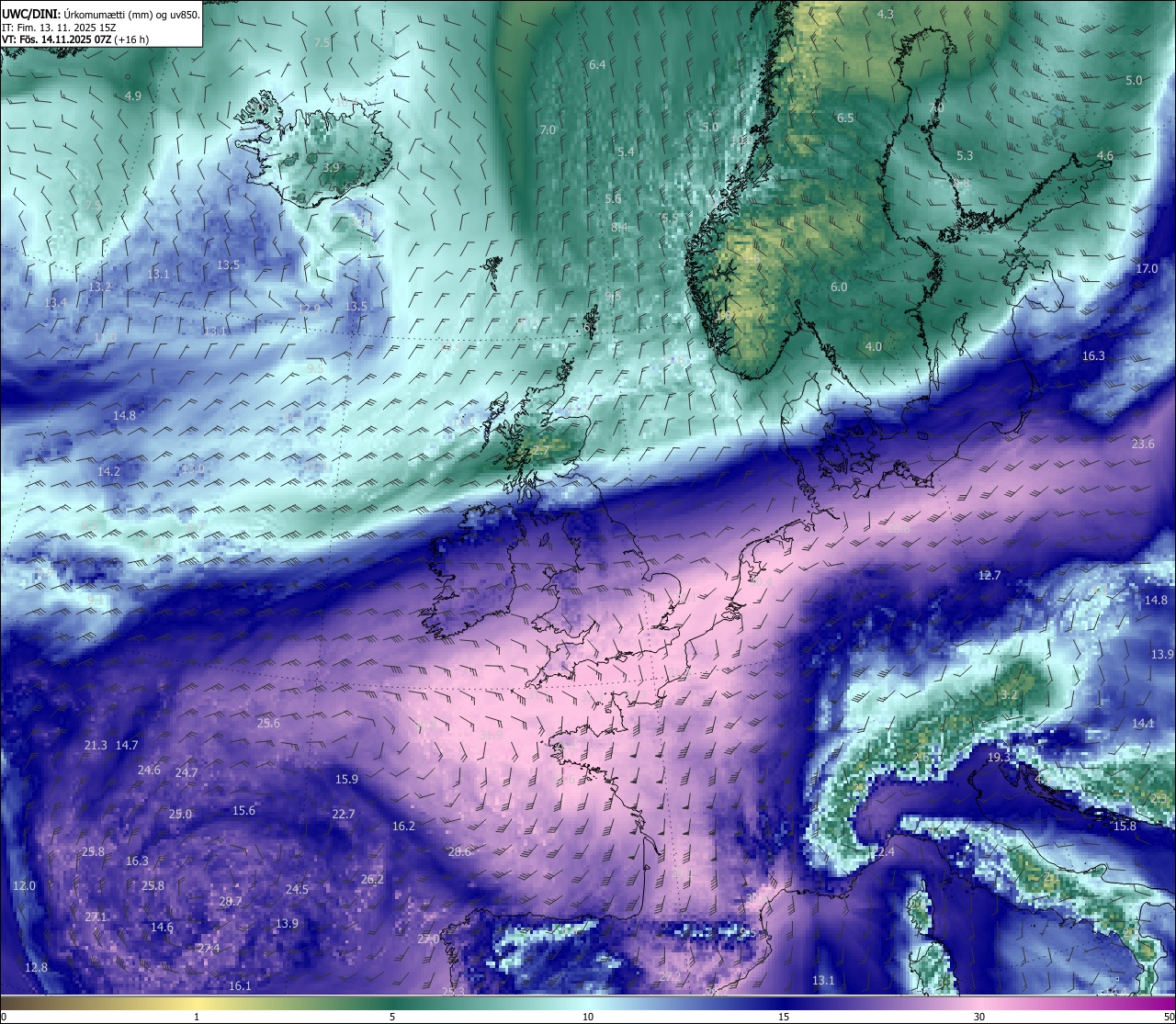Image resolution: width=1176 pixels, height=1024 pixels.
Task: Click the value 4.9 northwest of Iceland
Action: click(x=133, y=96)
